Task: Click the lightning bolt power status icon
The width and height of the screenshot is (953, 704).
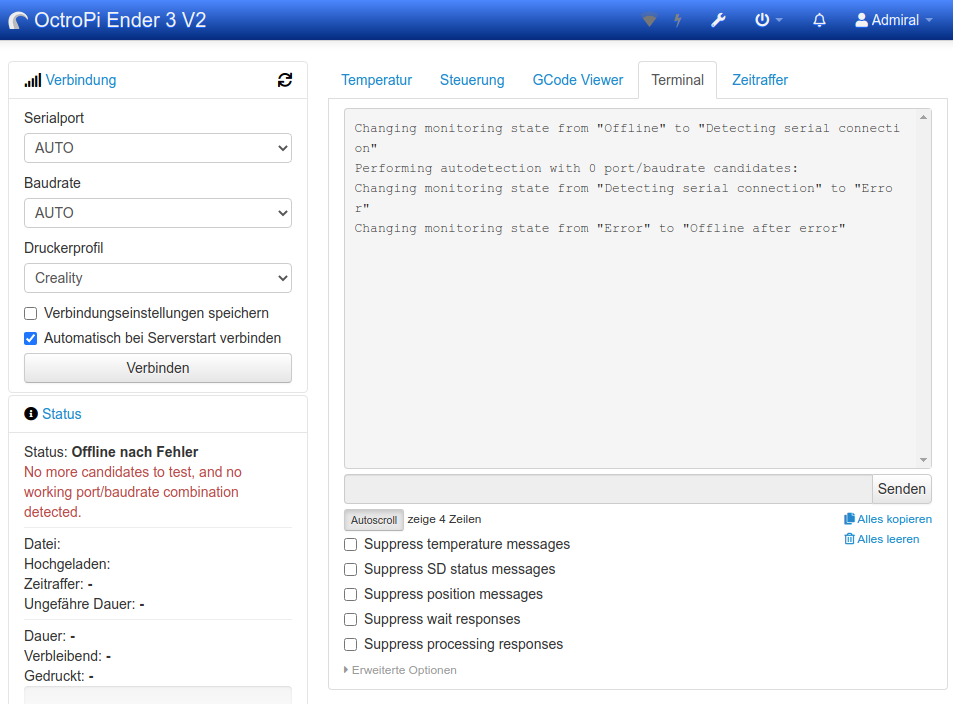Action: [678, 20]
